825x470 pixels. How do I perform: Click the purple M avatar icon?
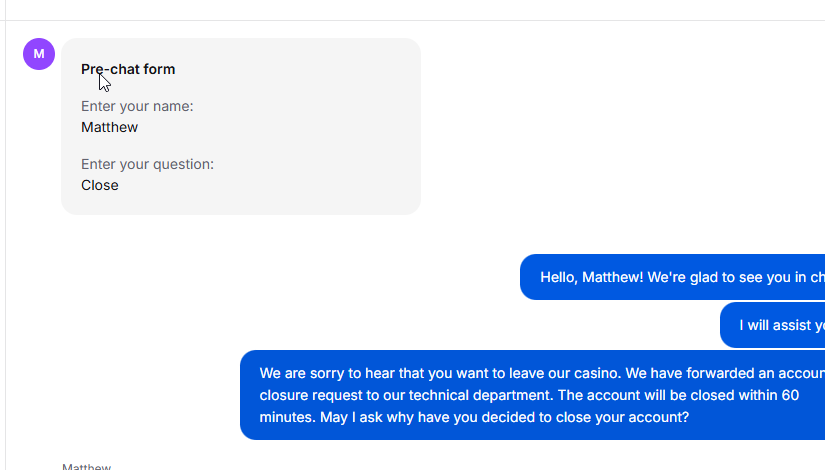39,54
